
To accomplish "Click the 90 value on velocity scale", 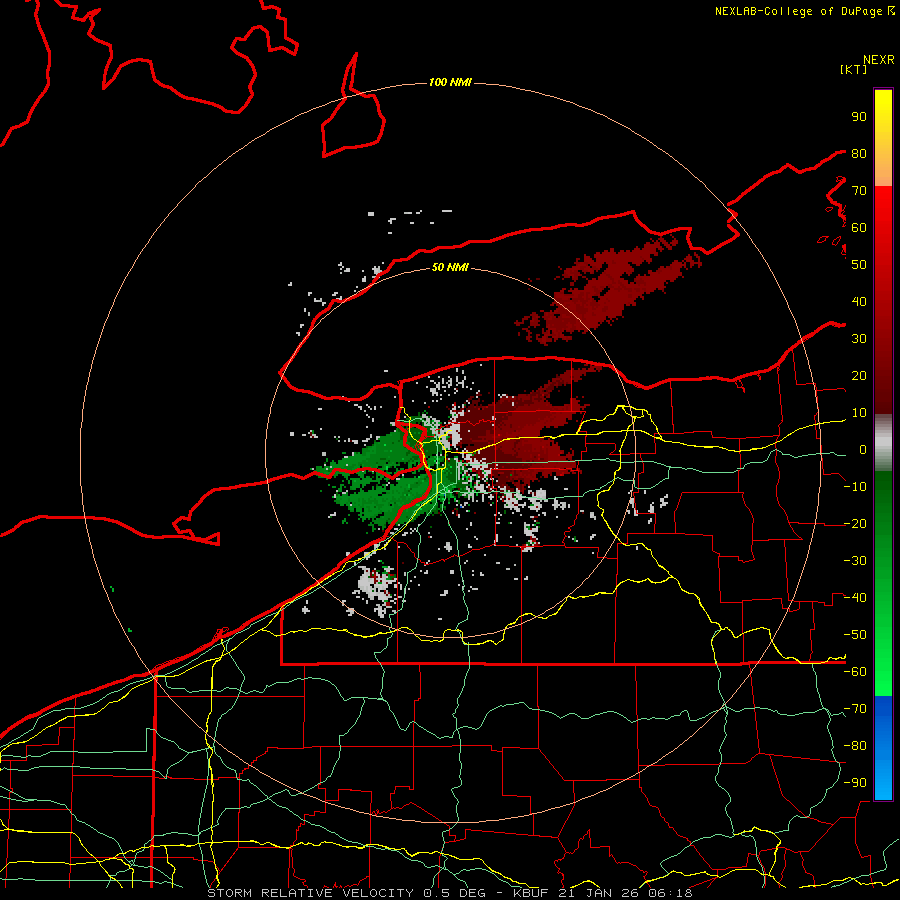I will tap(859, 117).
